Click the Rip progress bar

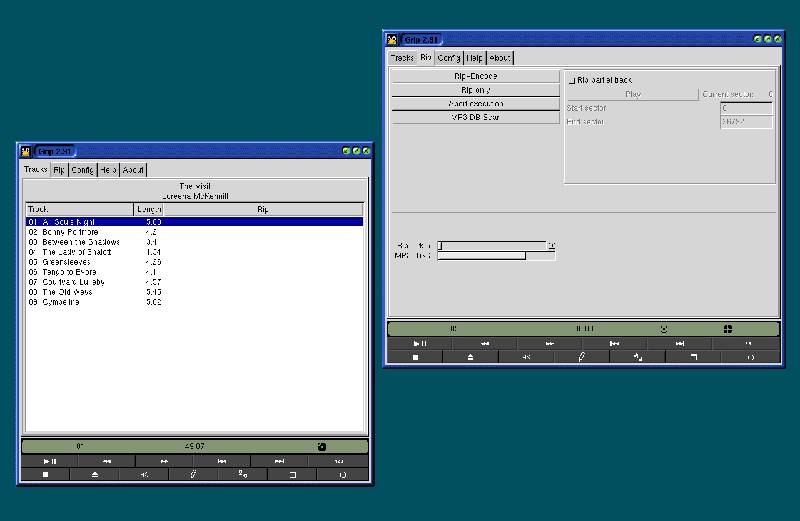[x=492, y=244]
